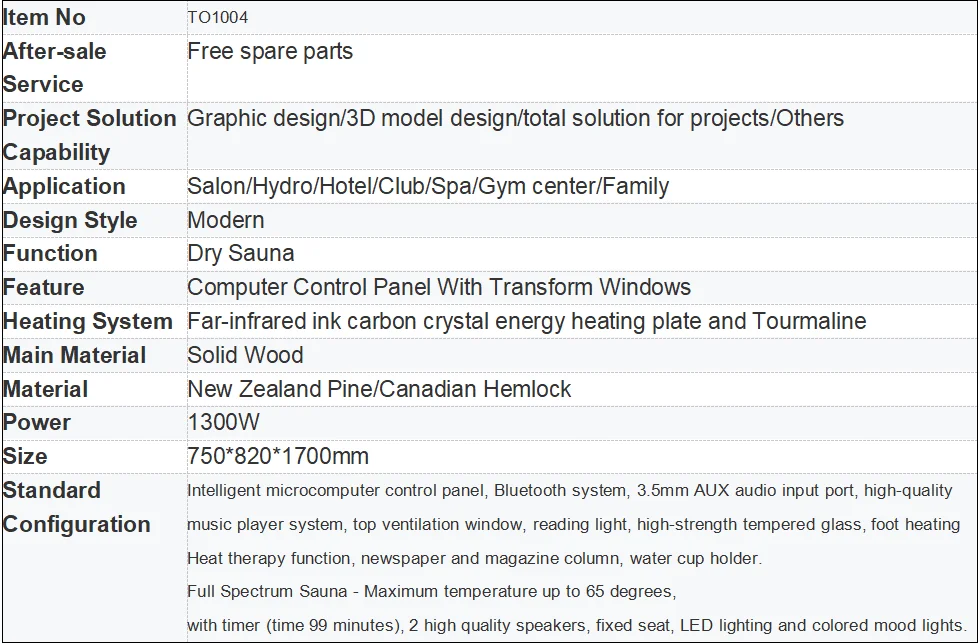Image resolution: width=980 pixels, height=644 pixels.
Task: Click the 'Item No' label cell
Action: click(x=44, y=18)
